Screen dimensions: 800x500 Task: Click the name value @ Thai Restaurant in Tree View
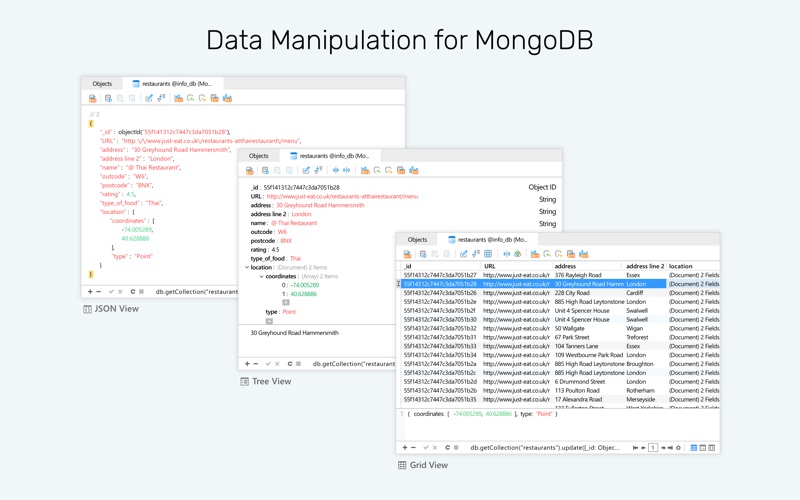(x=294, y=223)
